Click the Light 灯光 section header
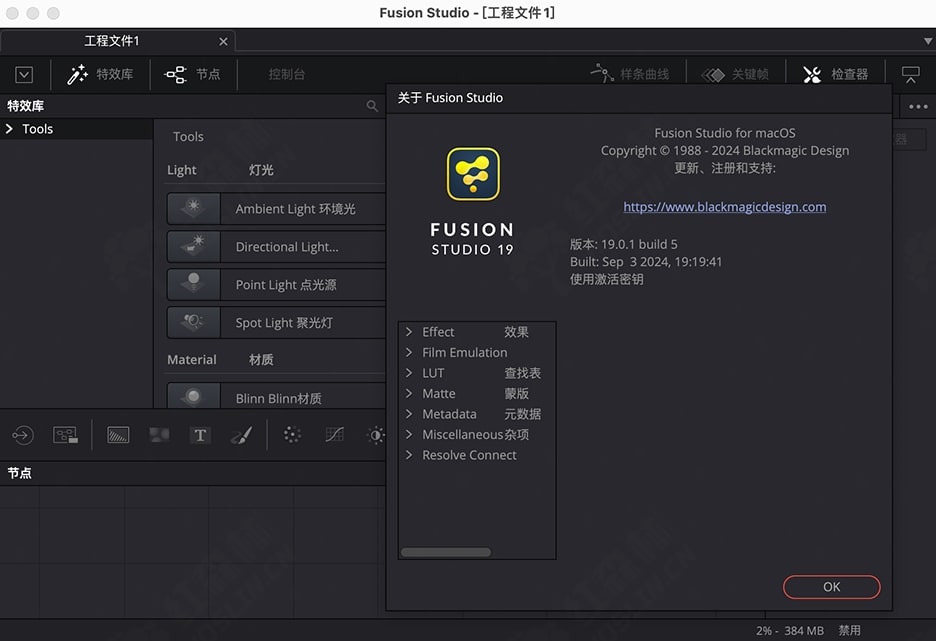Viewport: 936px width, 641px height. point(220,170)
